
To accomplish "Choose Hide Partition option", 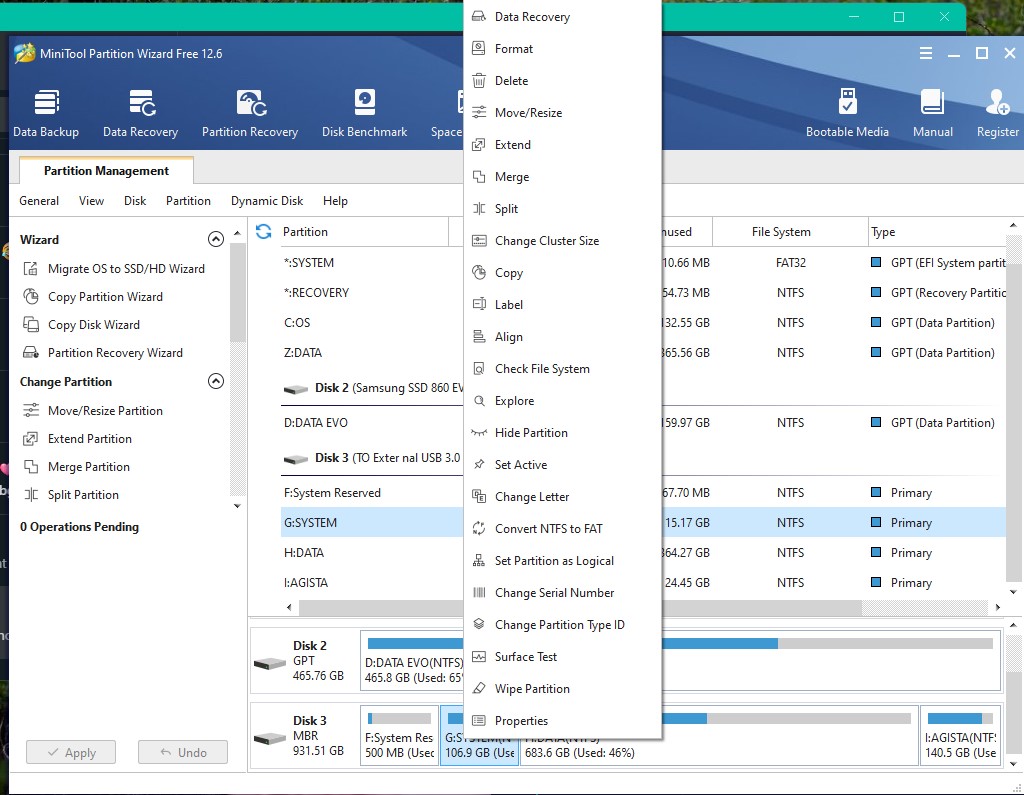I will (562, 432).
